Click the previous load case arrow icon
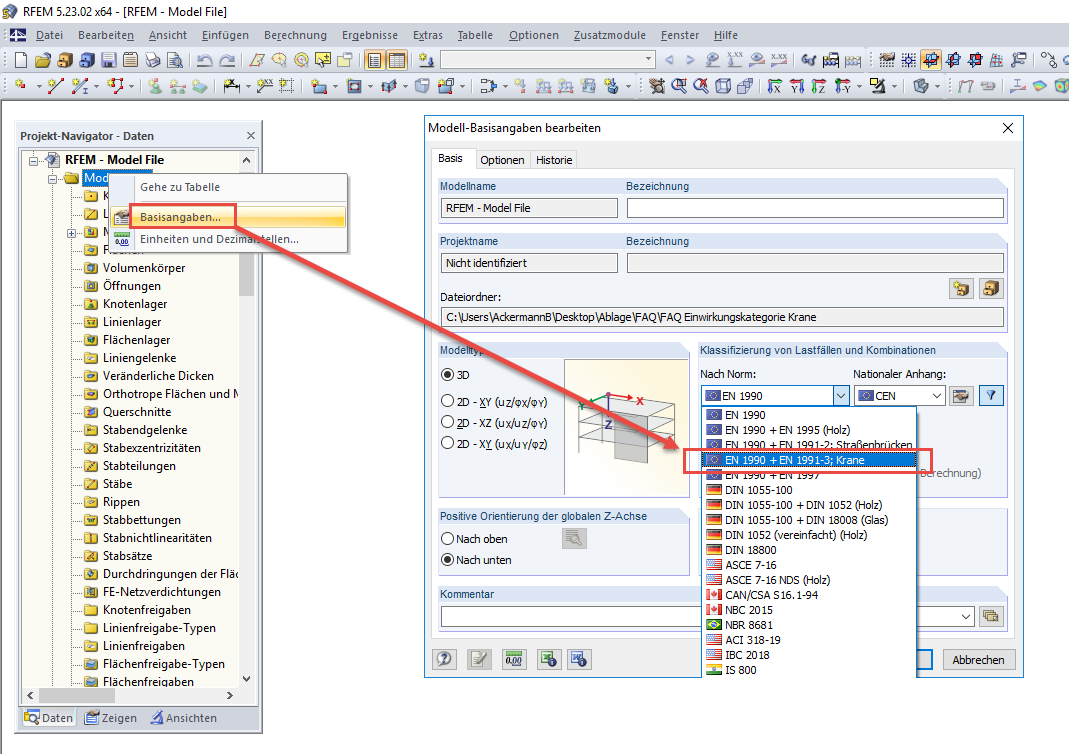The image size is (1069, 754). tap(669, 60)
